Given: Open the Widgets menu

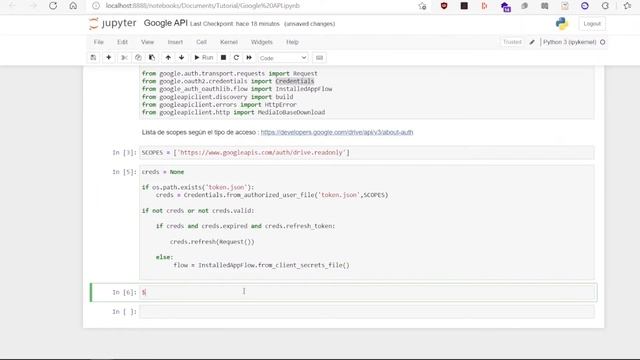Looking at the screenshot, I should 262,42.
